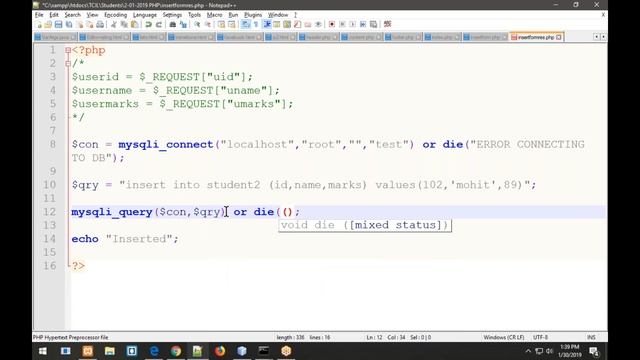Click the Open file folder icon

tap(48, 24)
